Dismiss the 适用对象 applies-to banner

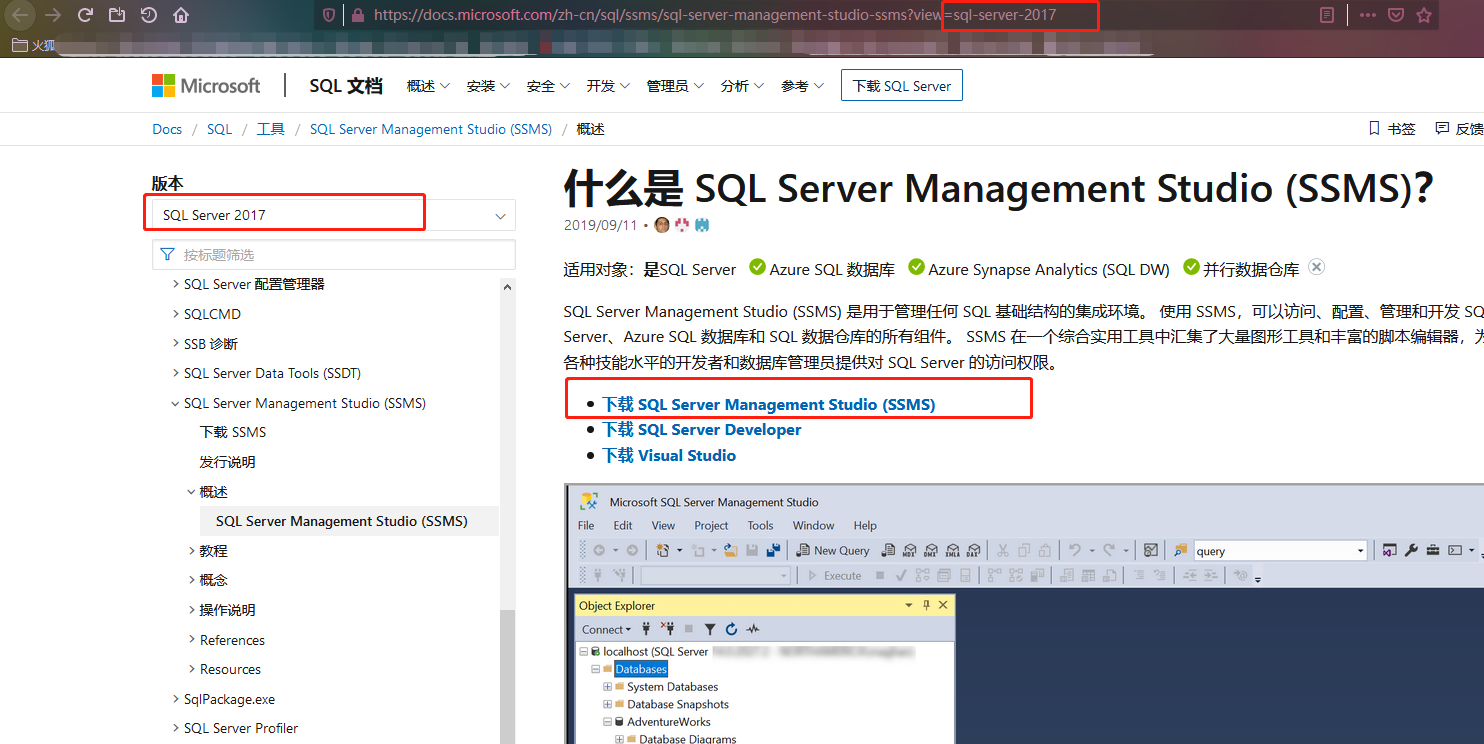point(1317,267)
